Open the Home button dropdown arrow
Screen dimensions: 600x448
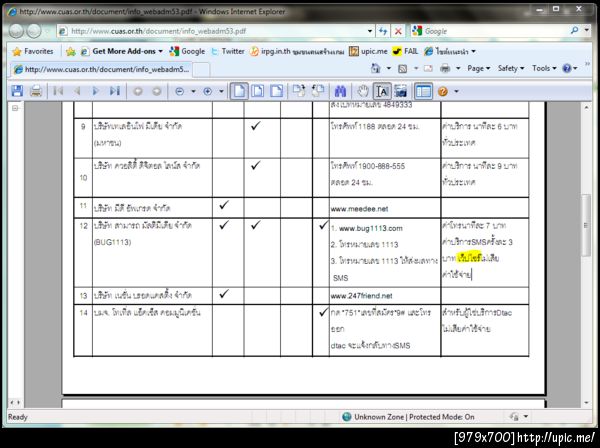(389, 68)
